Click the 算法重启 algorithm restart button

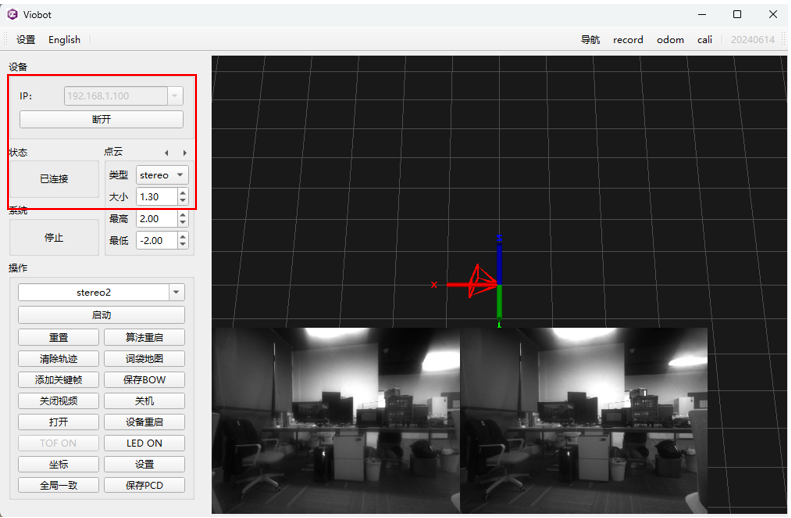(x=144, y=337)
